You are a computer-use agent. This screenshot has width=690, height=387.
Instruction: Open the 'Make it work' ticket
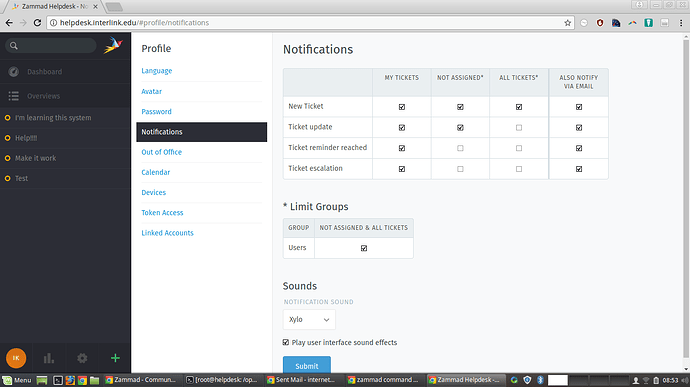click(x=65, y=158)
